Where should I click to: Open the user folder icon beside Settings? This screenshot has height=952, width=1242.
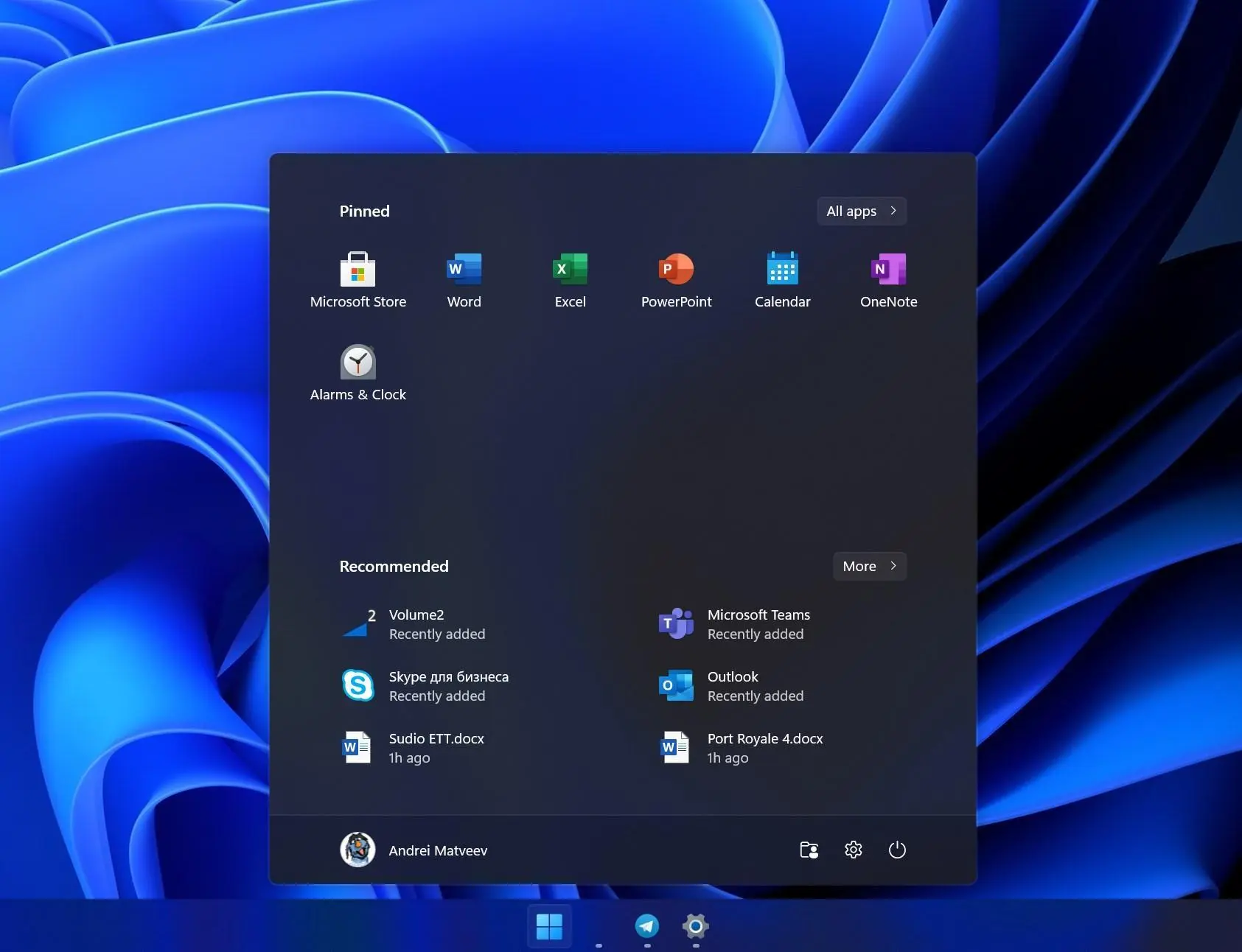(x=809, y=850)
